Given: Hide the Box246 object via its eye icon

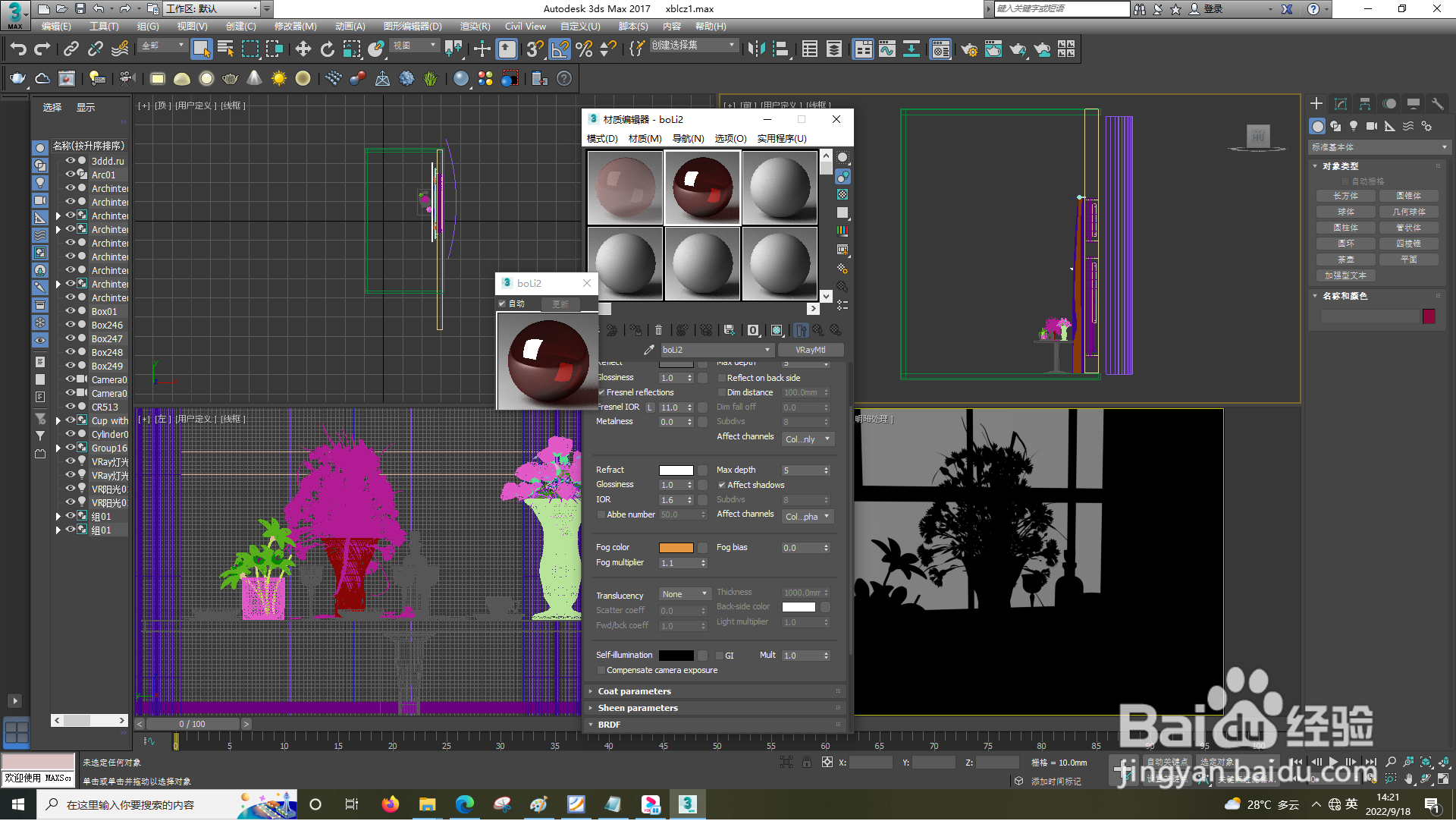Looking at the screenshot, I should click(70, 326).
